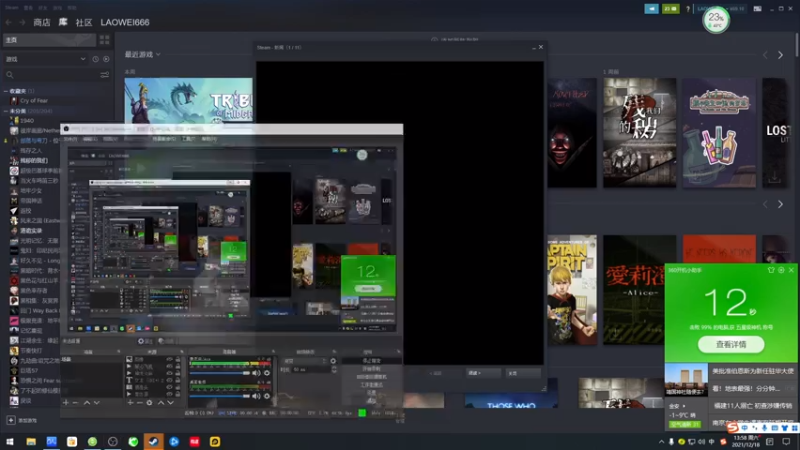The image size is (800, 450).
Task: Mute second audio channel in OBS mixer
Action: (x=256, y=396)
